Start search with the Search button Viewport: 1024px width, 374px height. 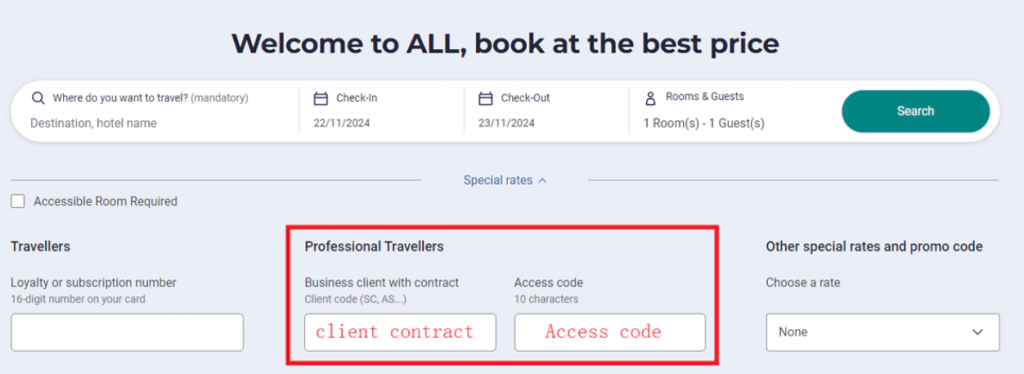pyautogui.click(x=916, y=111)
